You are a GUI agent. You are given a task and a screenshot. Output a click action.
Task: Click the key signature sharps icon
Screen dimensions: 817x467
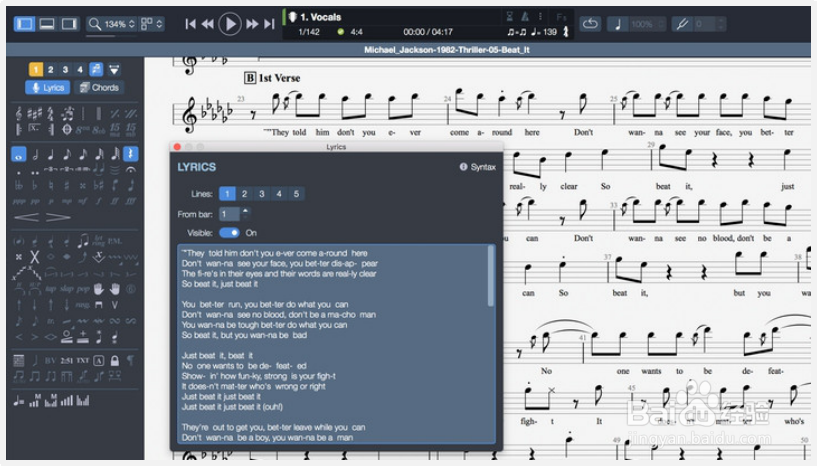pos(34,114)
